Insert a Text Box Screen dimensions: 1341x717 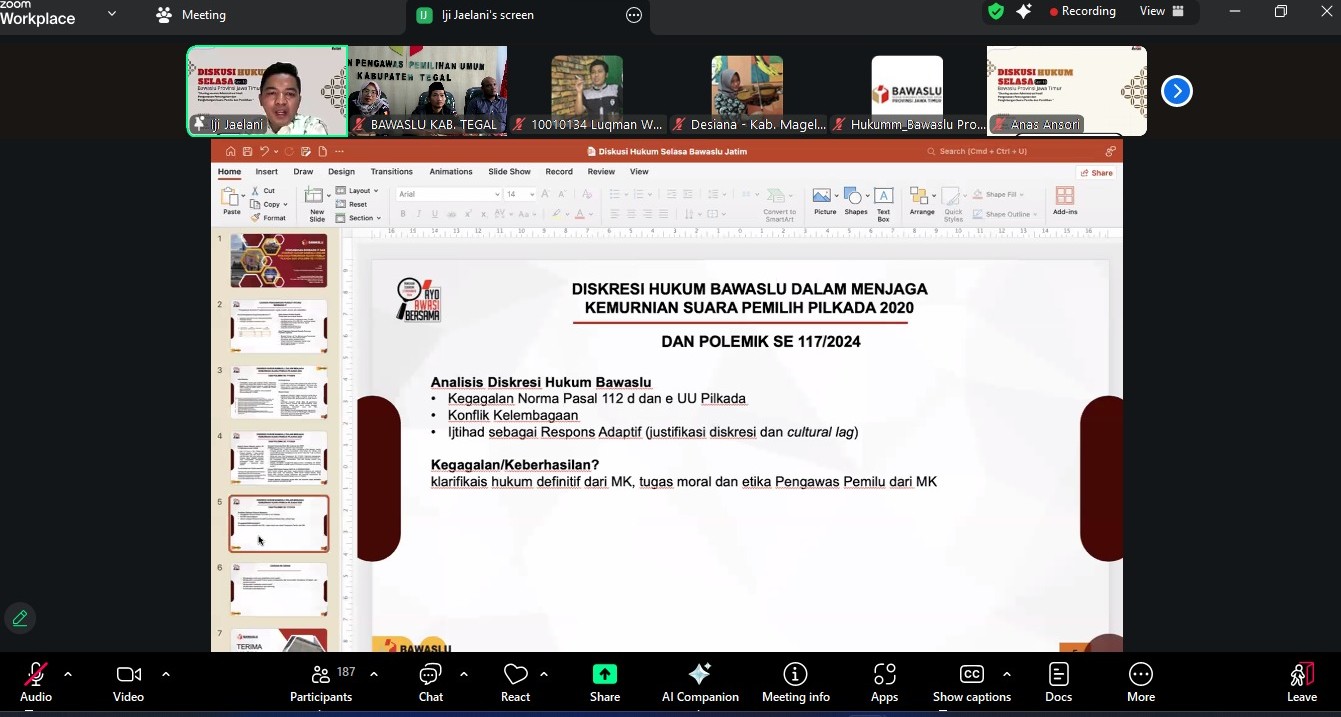(x=883, y=195)
